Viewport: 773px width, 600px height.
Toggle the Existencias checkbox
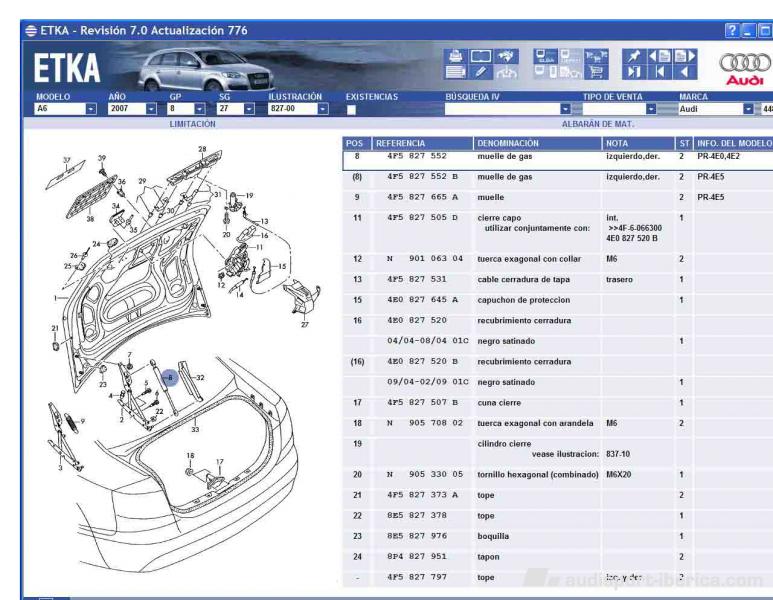tap(351, 110)
